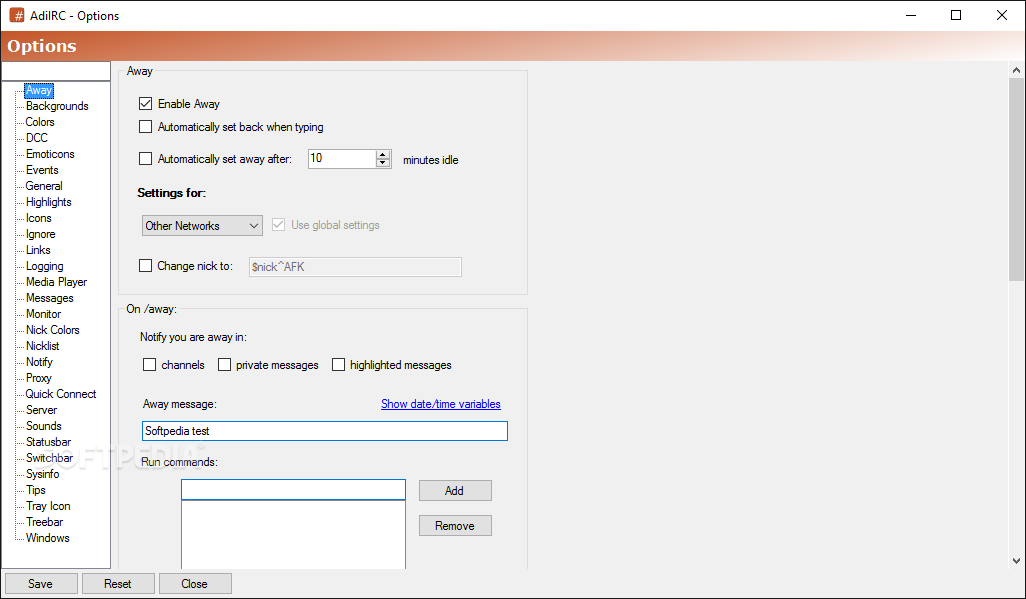Open the Server options page
The image size is (1026, 599).
(x=41, y=410)
